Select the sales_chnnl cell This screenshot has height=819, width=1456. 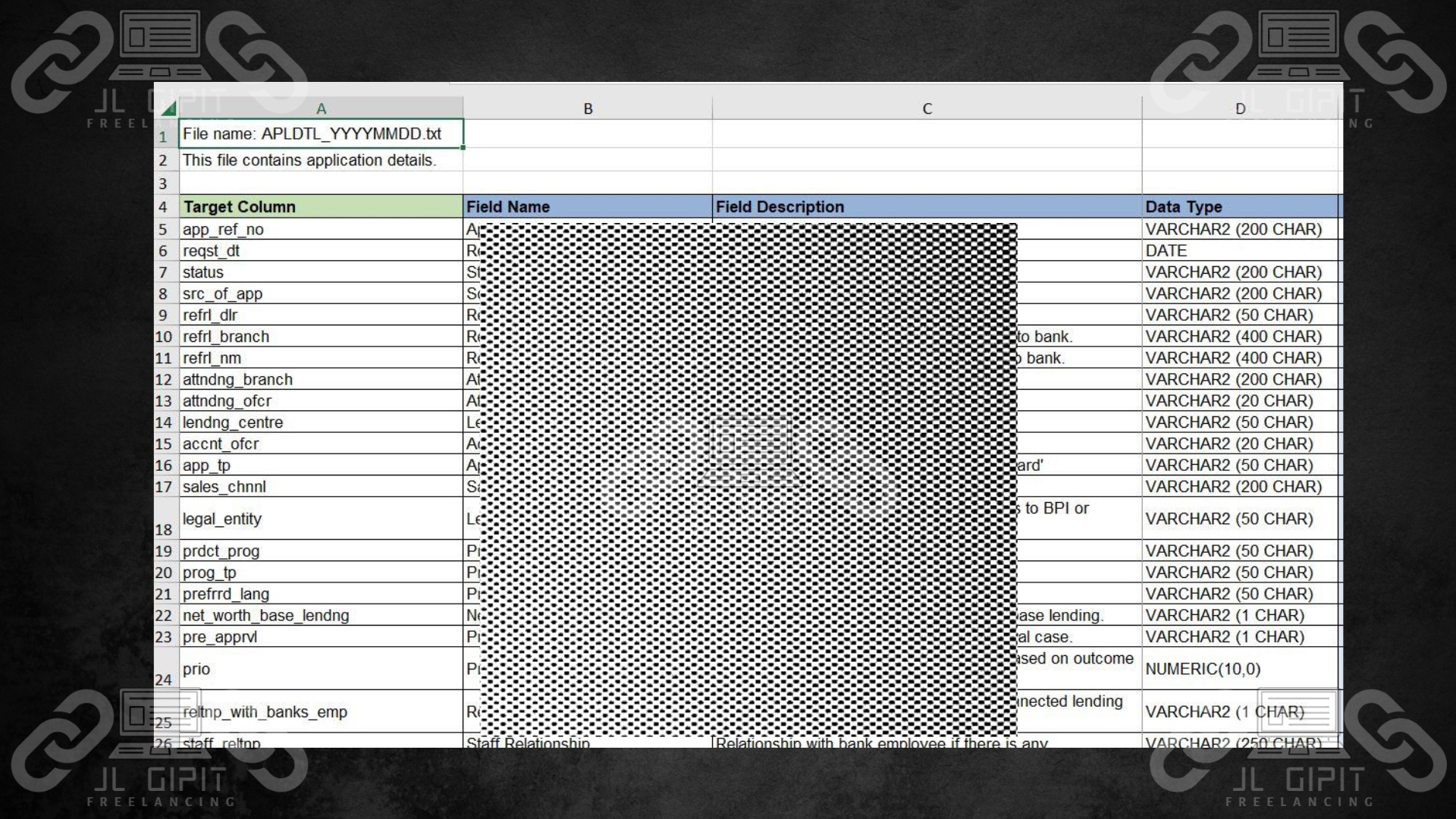click(x=321, y=487)
